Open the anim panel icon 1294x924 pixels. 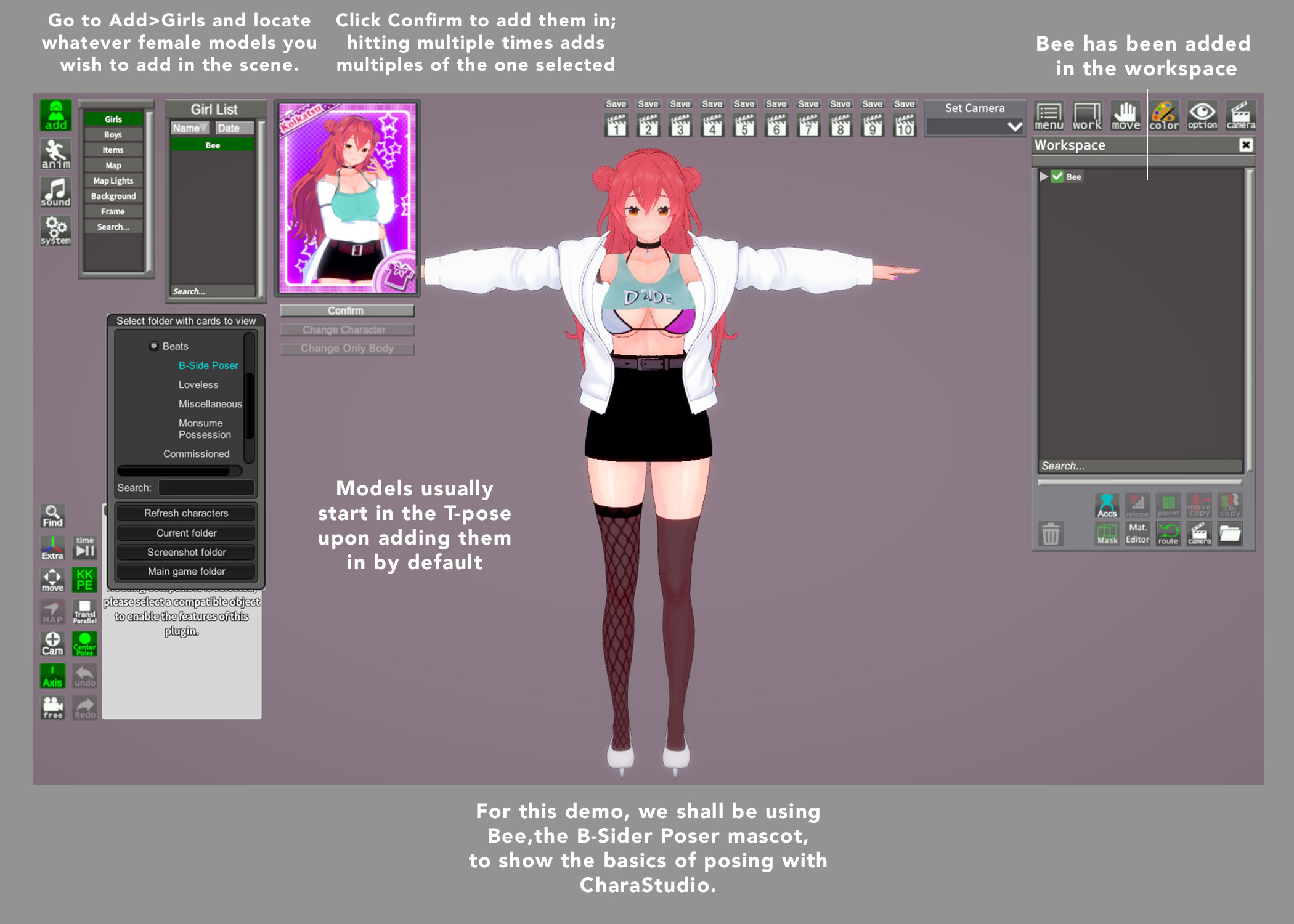point(55,153)
